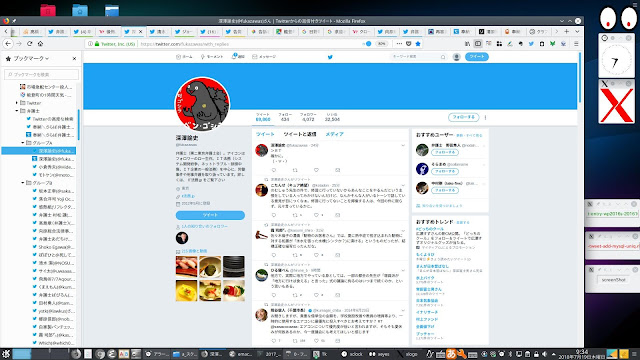The height and width of the screenshot is (360, 640).
Task: Collapse the グループA bookmark folder
Action: [x=22, y=143]
